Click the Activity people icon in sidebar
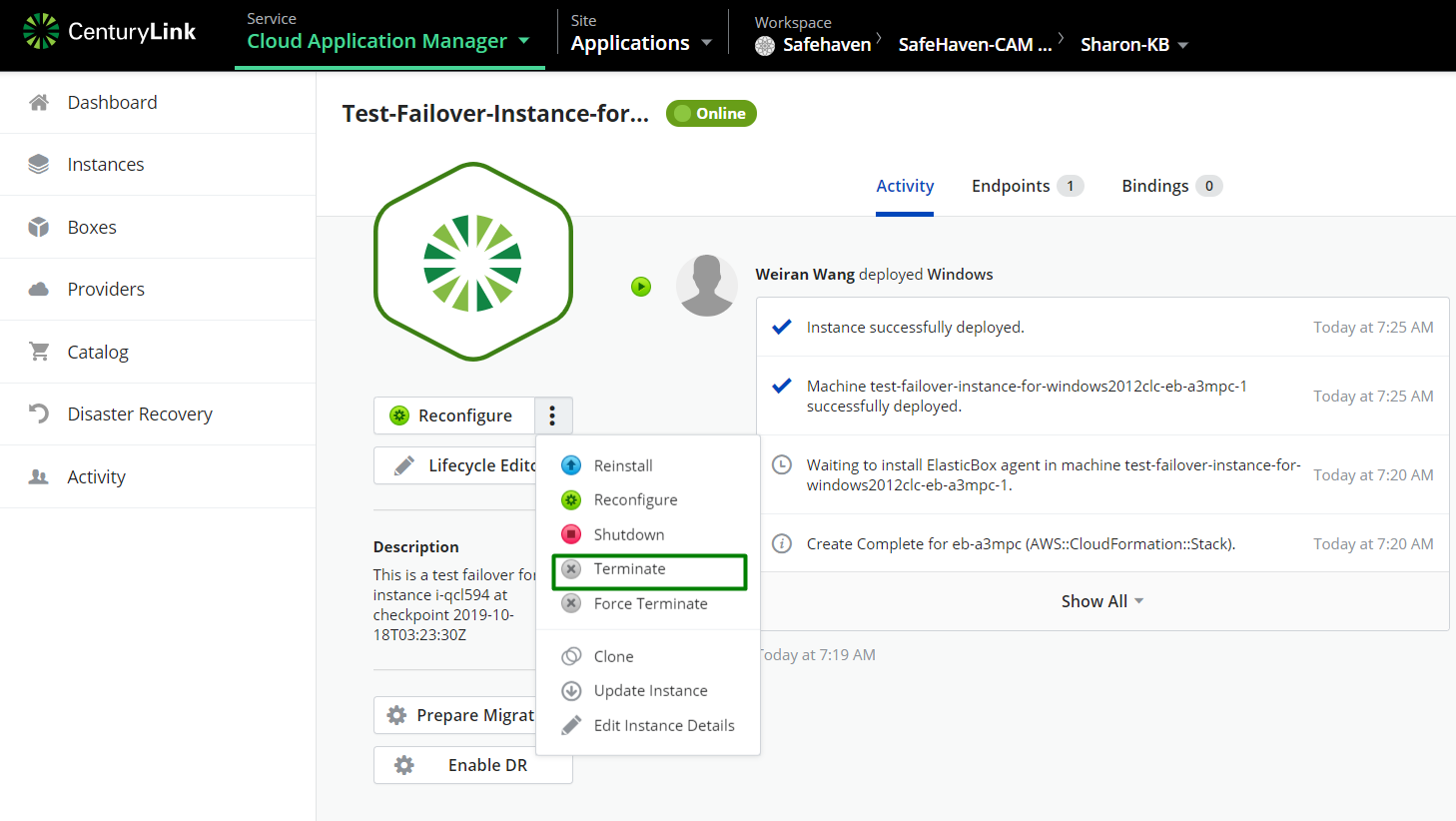Viewport: 1456px width, 821px height. (x=39, y=476)
